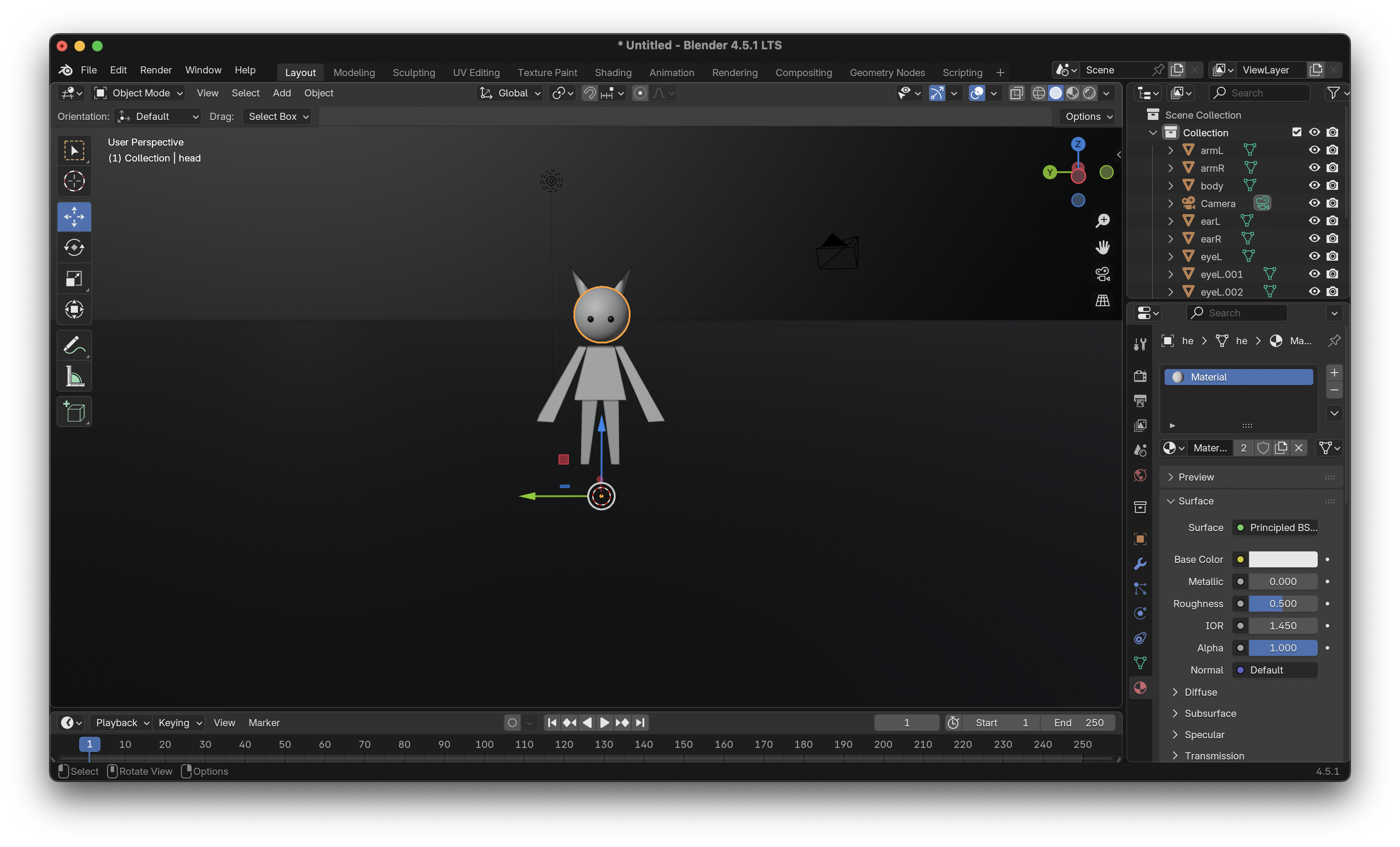This screenshot has height=847, width=1400.
Task: Toggle camera view button in viewport
Action: click(1102, 274)
